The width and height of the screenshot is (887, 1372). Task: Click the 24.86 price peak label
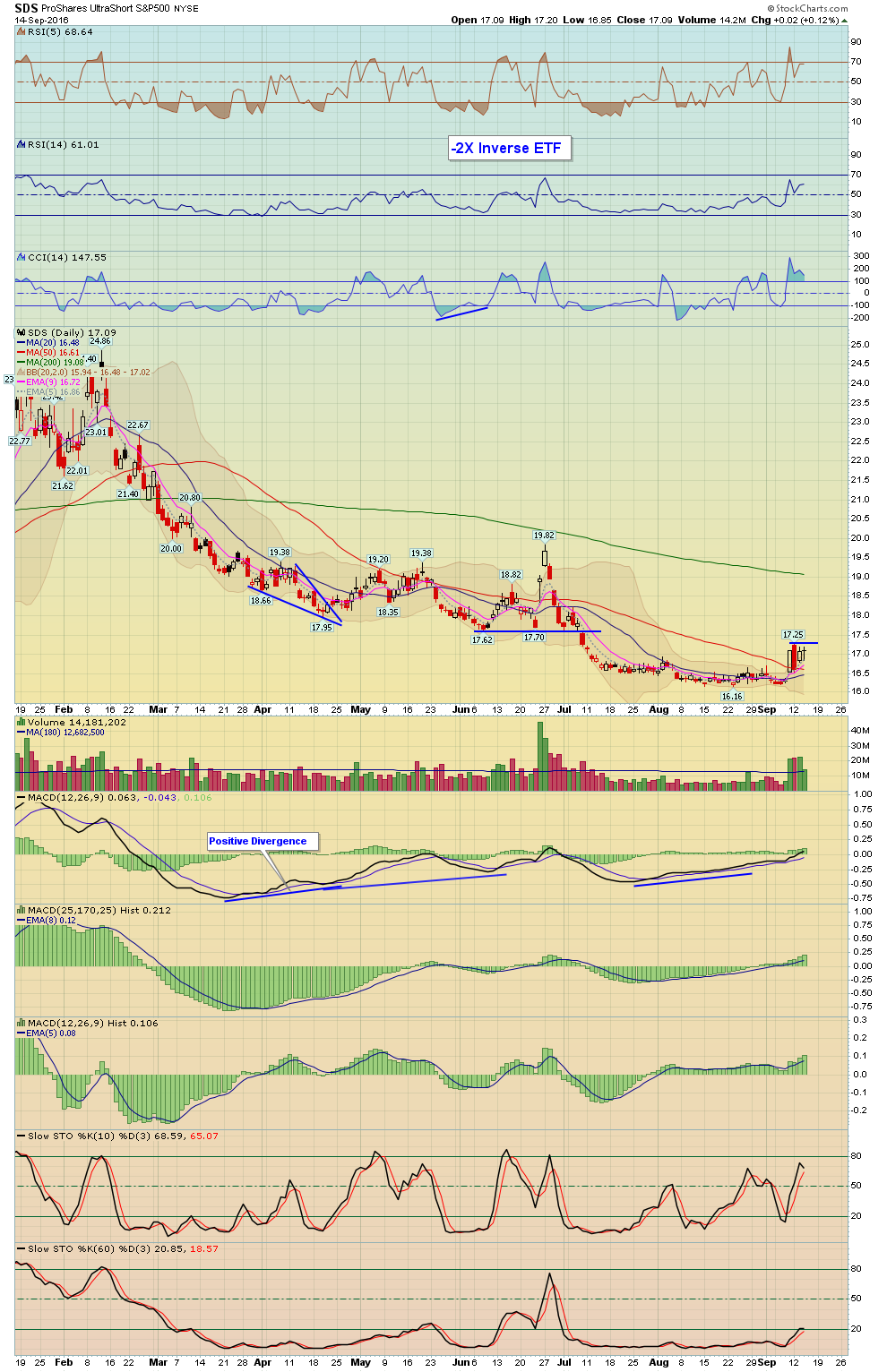click(100, 341)
